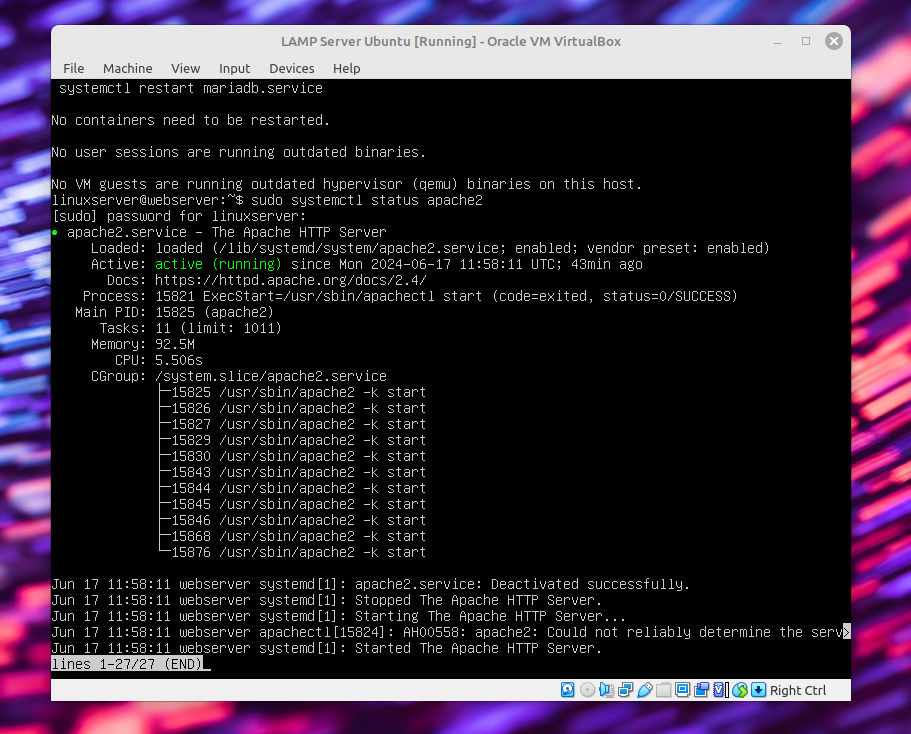Open the Help menu
This screenshot has width=911, height=734.
point(347,69)
